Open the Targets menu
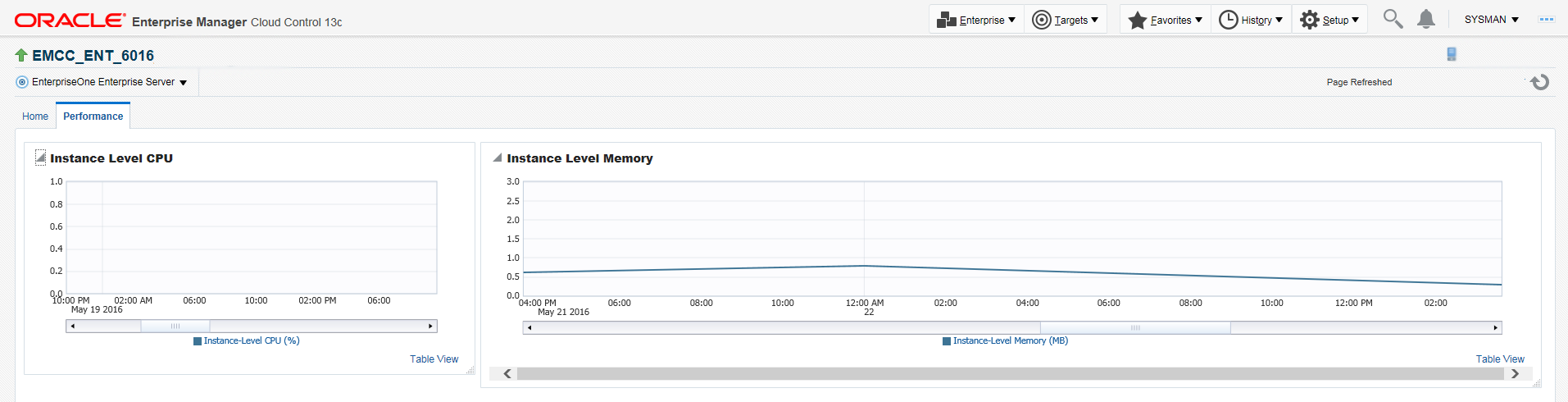Image resolution: width=1568 pixels, height=402 pixels. coord(1066,20)
